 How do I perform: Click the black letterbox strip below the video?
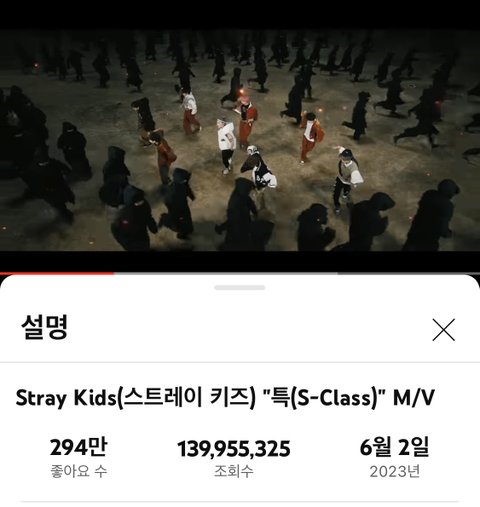pos(240,261)
